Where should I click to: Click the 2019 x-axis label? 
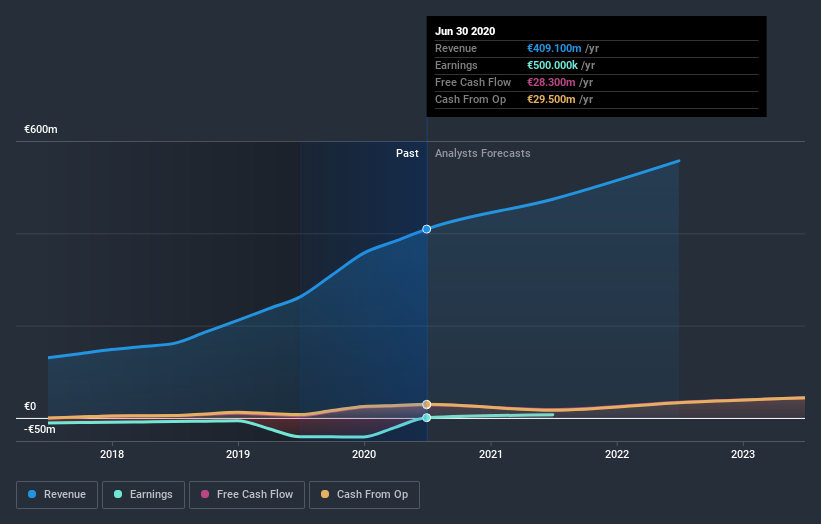(238, 454)
